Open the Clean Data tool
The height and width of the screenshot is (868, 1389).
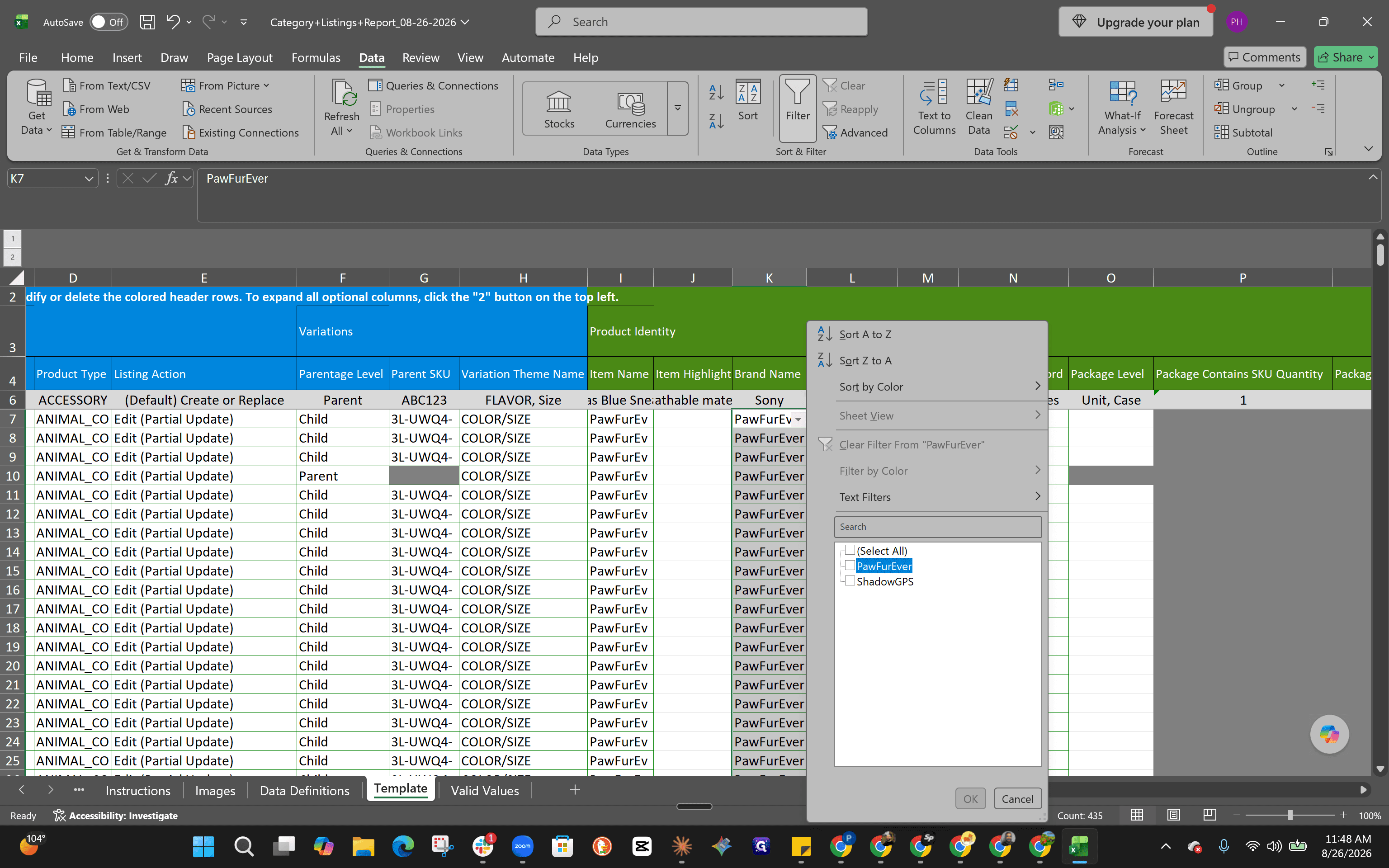[978, 107]
